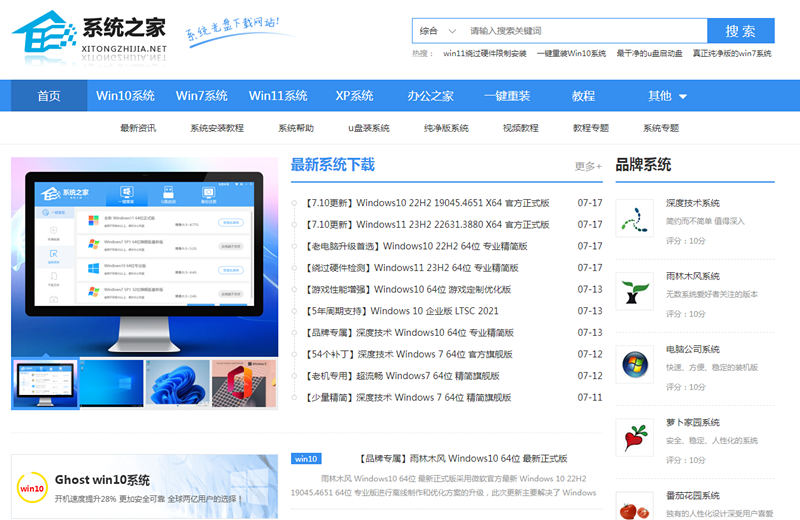Open the XP系统 nav item
The image size is (800, 520).
point(354,96)
